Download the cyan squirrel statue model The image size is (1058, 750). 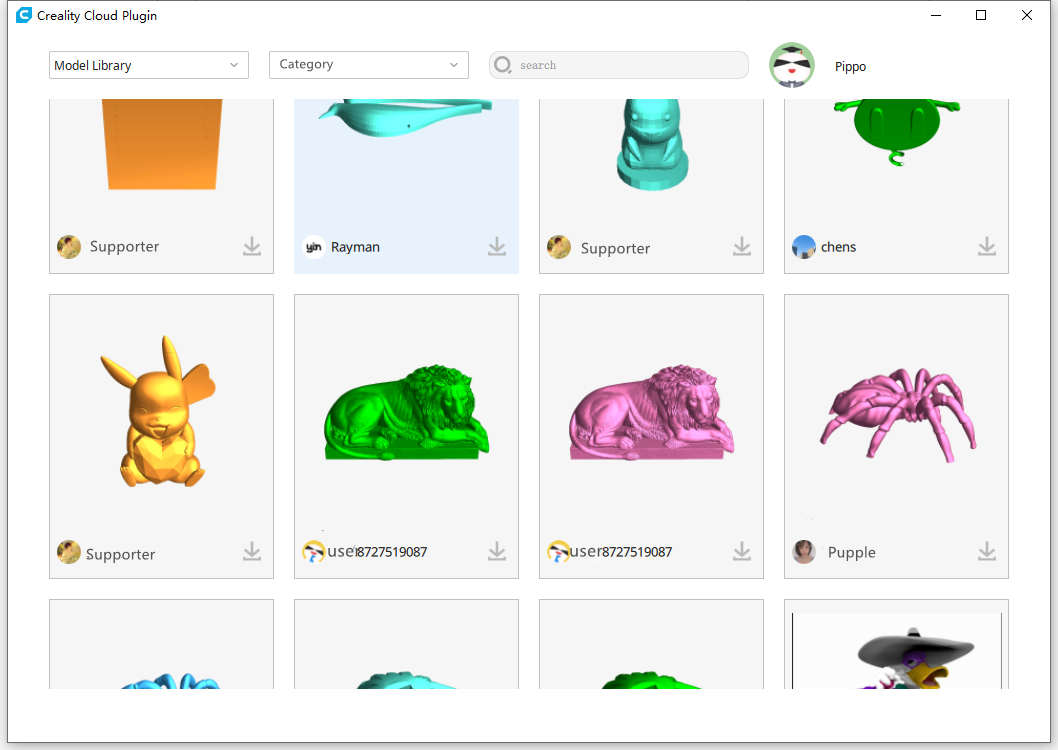coord(742,246)
